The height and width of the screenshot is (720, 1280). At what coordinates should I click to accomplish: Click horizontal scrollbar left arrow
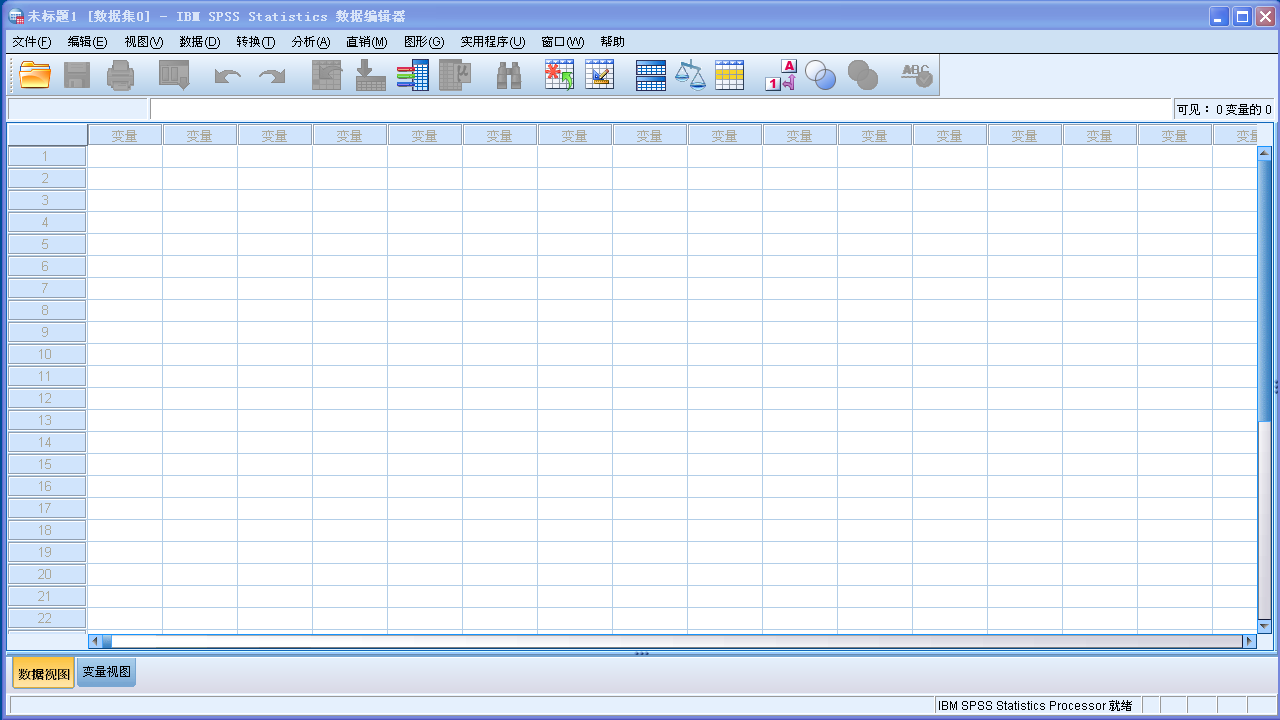point(95,641)
